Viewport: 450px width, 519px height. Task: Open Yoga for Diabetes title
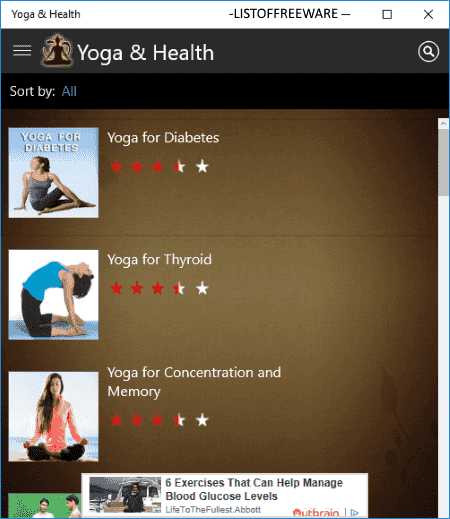click(x=163, y=138)
